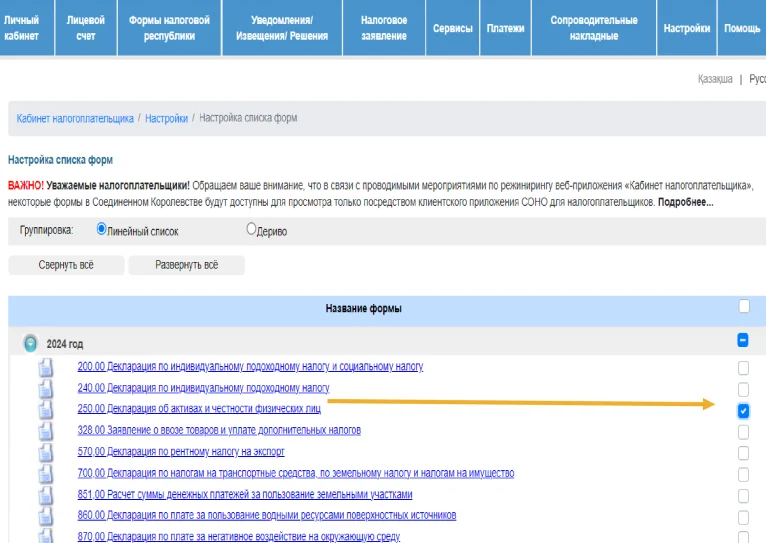This screenshot has height=543, width=768.
Task: Select the Линейный список radio button
Action: 101,229
